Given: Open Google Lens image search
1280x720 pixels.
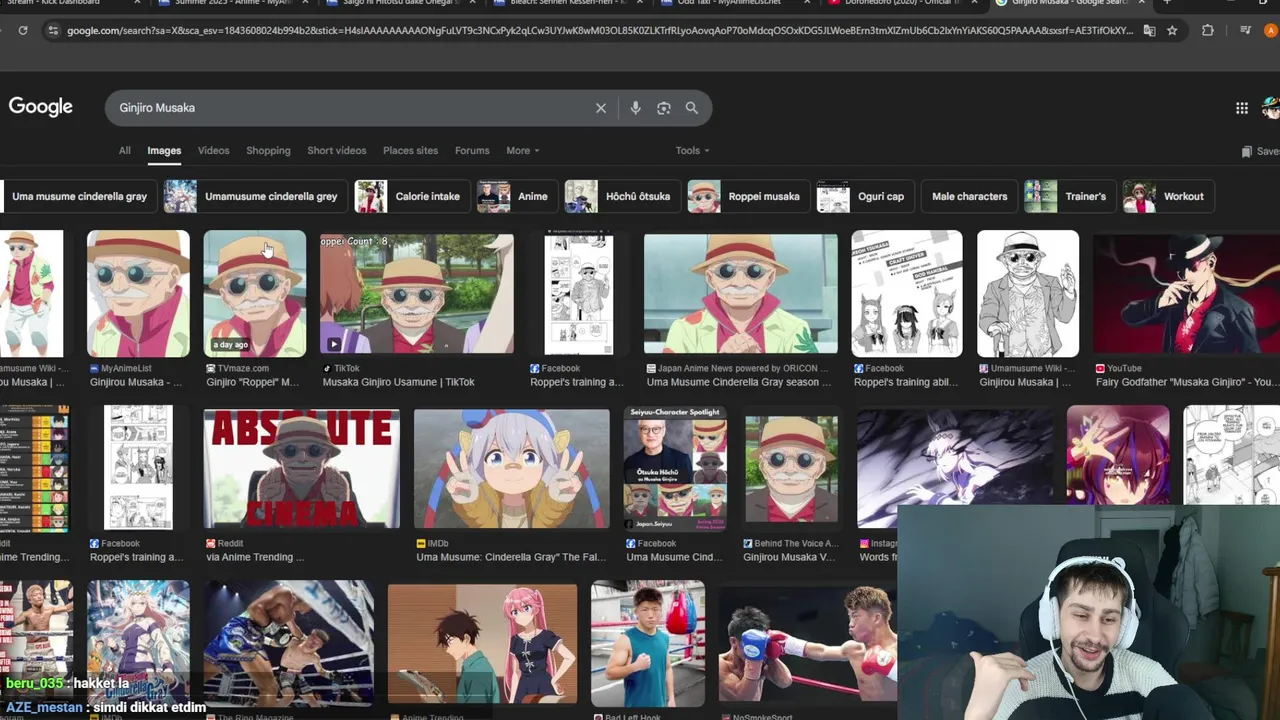Looking at the screenshot, I should pyautogui.click(x=663, y=108).
